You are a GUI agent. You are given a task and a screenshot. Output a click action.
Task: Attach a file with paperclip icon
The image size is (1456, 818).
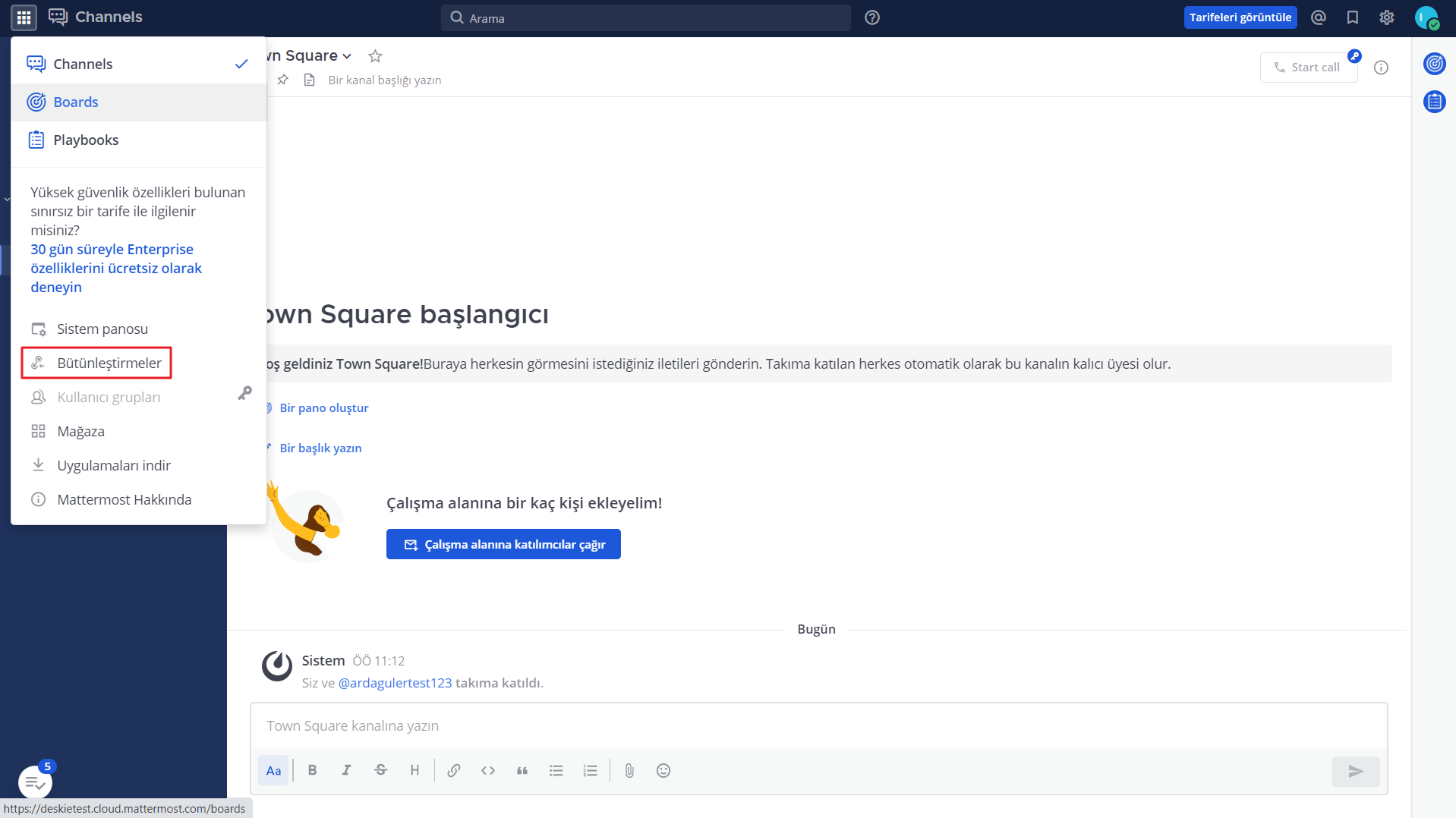629,771
